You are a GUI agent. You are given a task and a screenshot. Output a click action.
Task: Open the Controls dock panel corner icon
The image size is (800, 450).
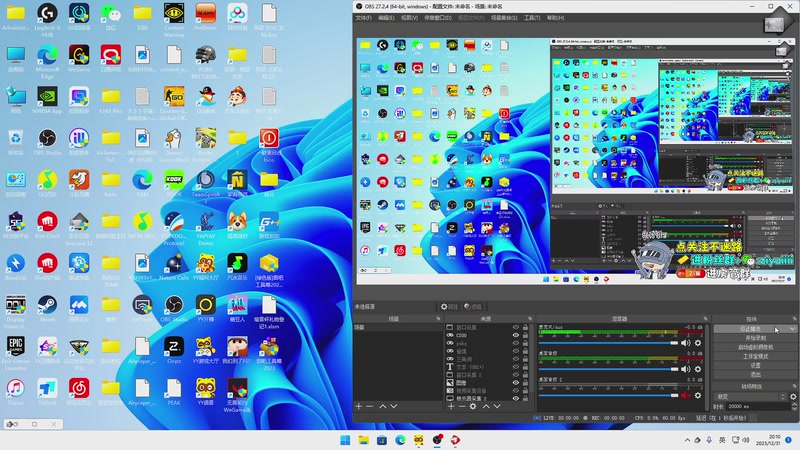pyautogui.click(x=794, y=319)
